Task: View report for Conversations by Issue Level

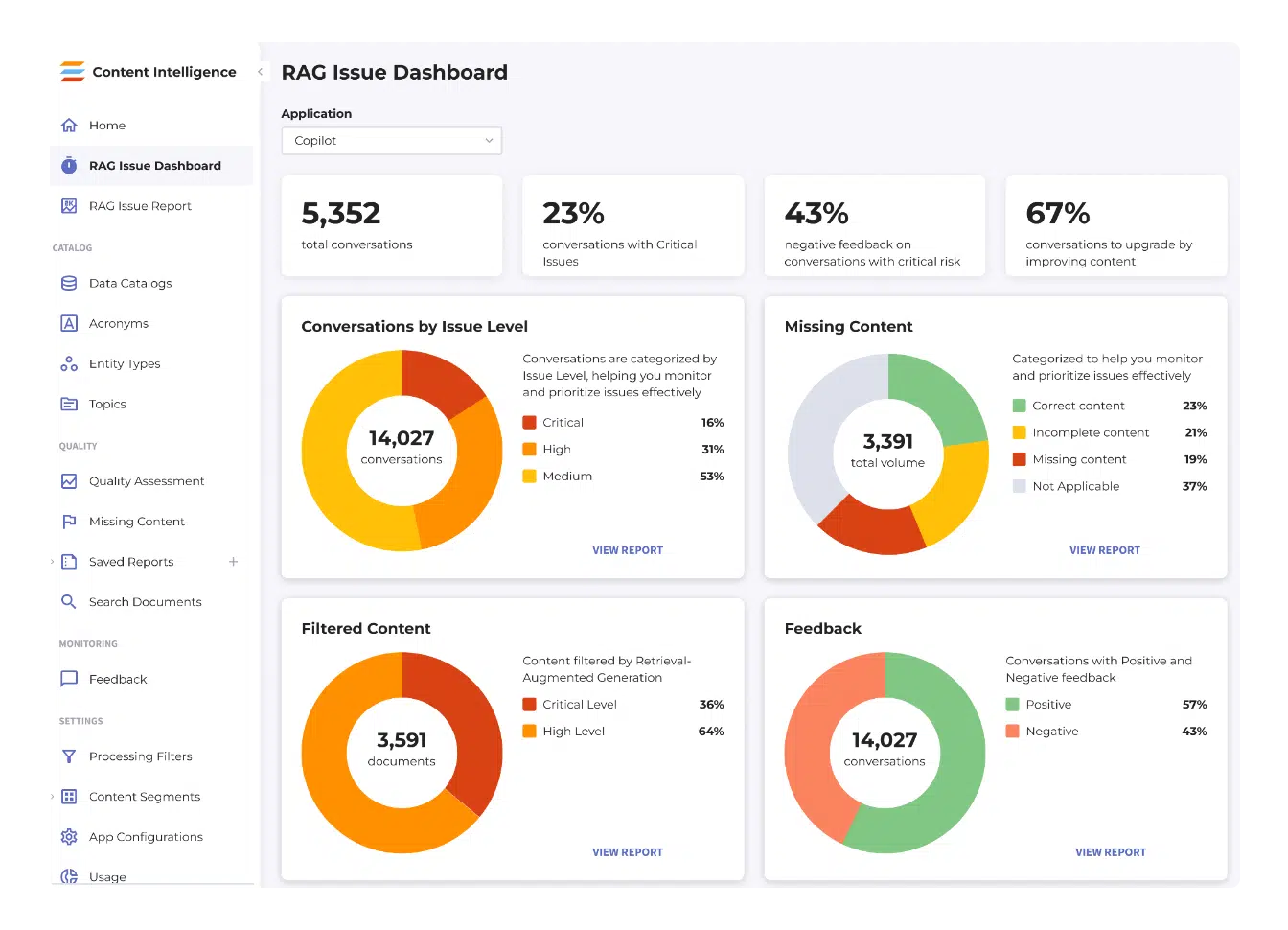Action: [x=627, y=550]
